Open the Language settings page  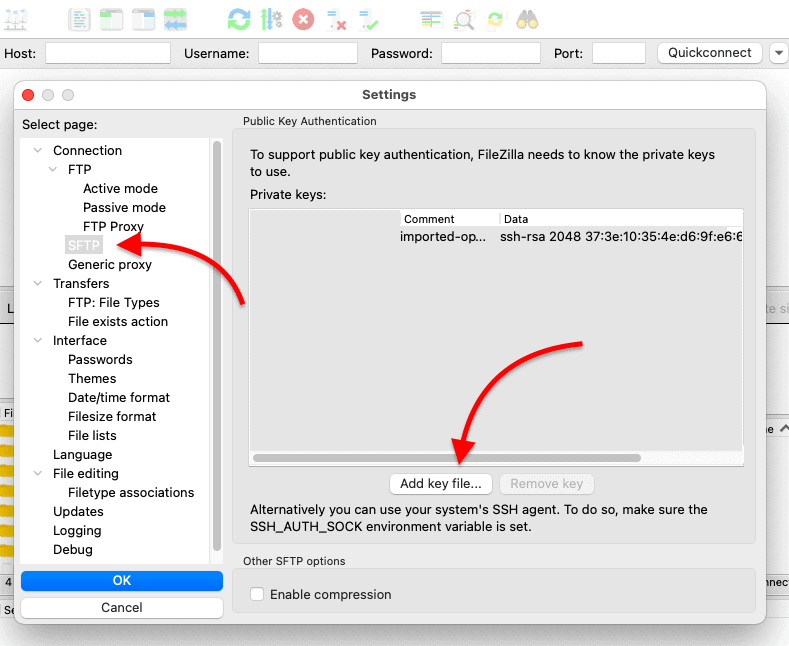tap(83, 455)
